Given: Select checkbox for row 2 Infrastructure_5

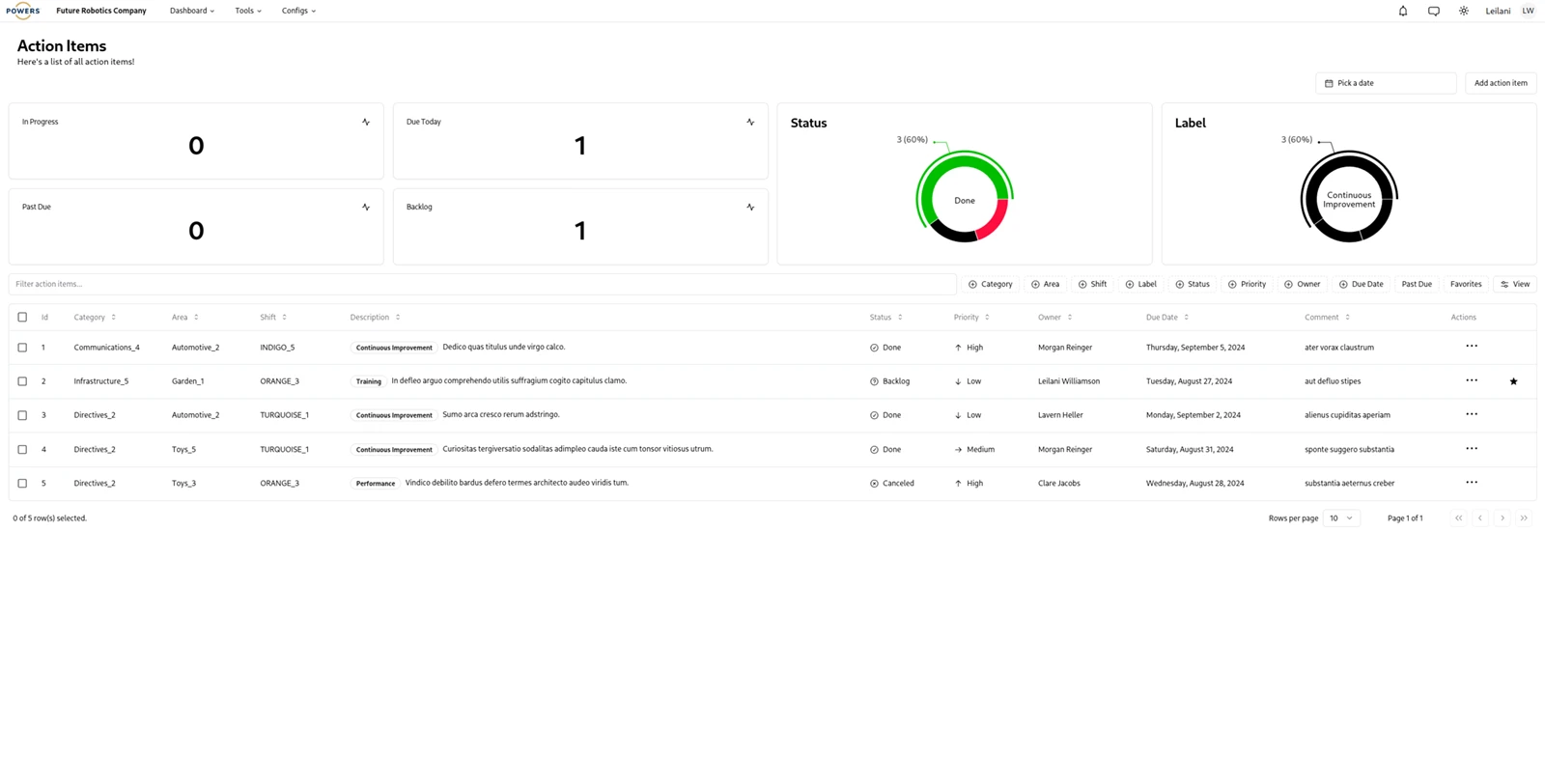Looking at the screenshot, I should point(22,381).
